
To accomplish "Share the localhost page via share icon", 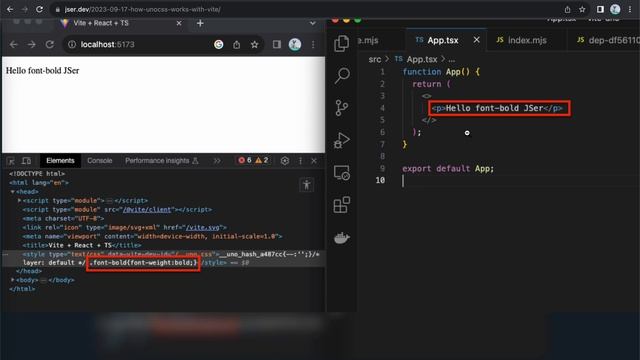I will (237, 44).
